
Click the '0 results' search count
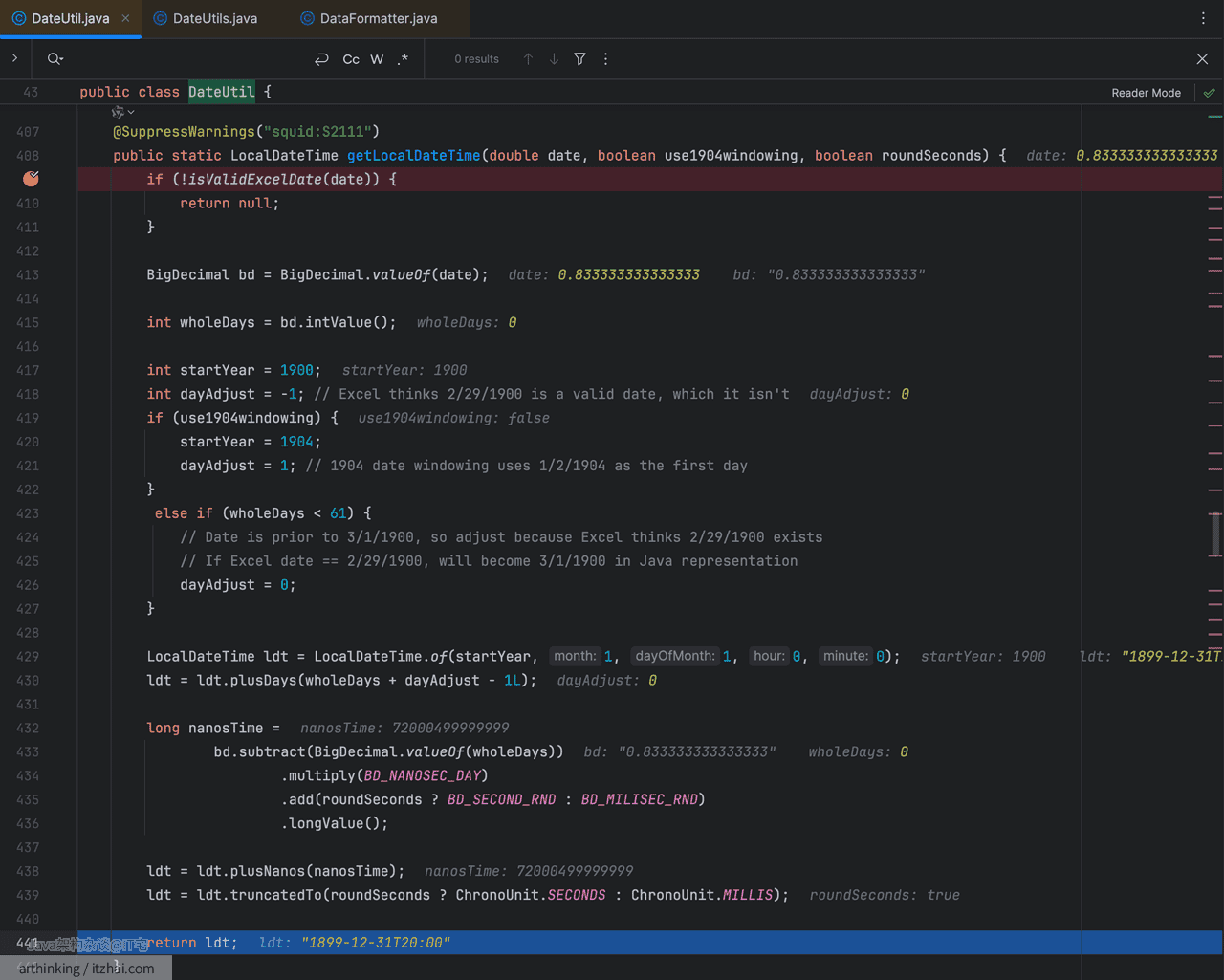tap(476, 59)
